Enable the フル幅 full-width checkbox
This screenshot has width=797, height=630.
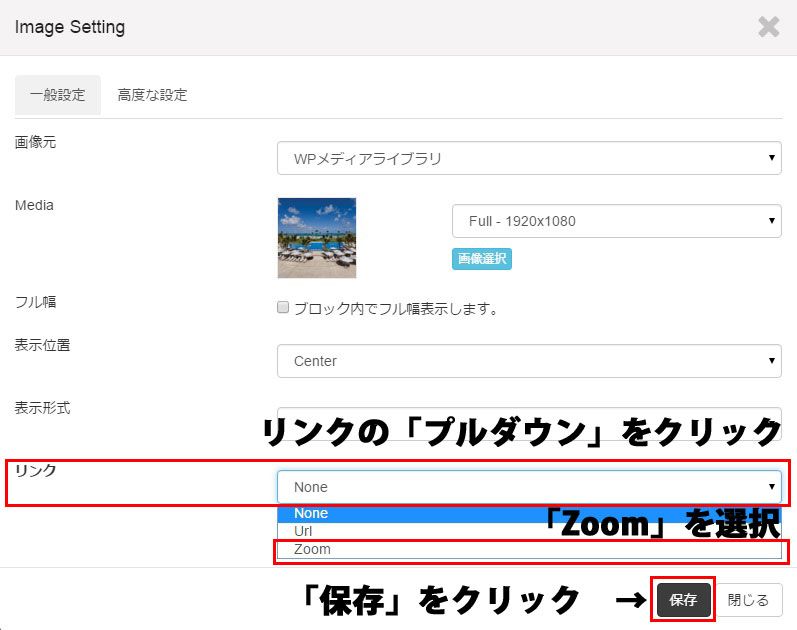283,307
